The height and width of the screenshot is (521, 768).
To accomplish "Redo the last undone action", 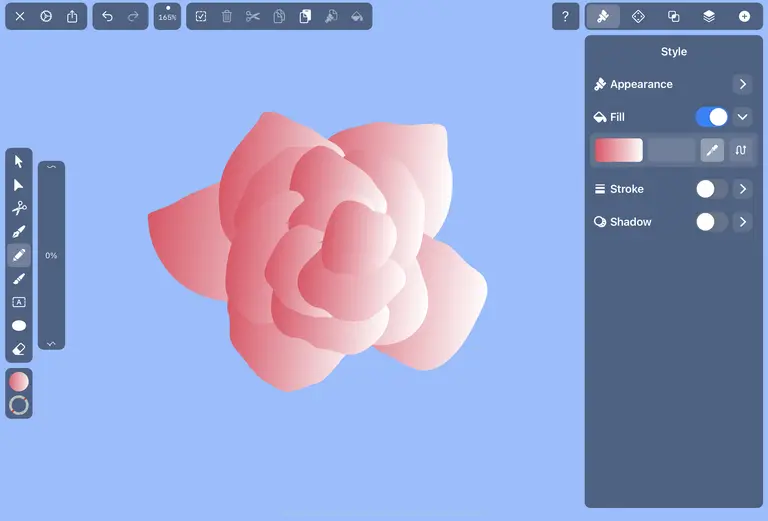I will pyautogui.click(x=133, y=17).
